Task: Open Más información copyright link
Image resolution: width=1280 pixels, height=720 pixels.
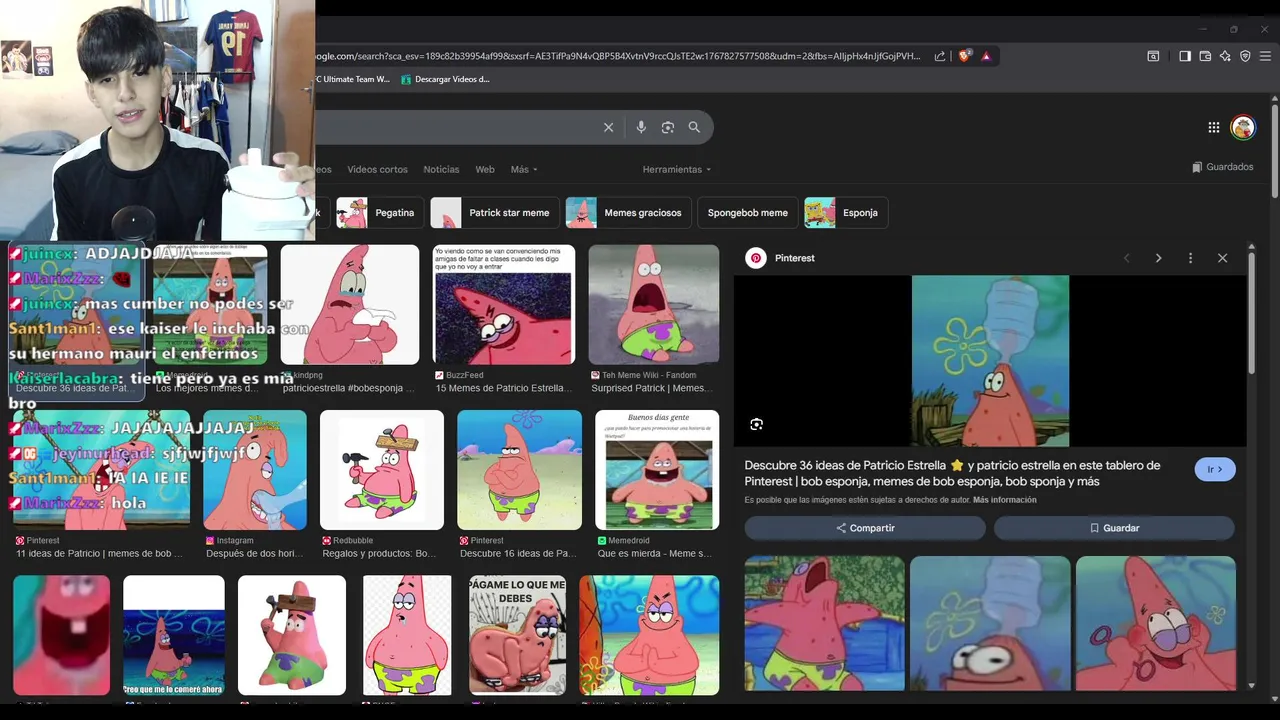Action: tap(1005, 500)
